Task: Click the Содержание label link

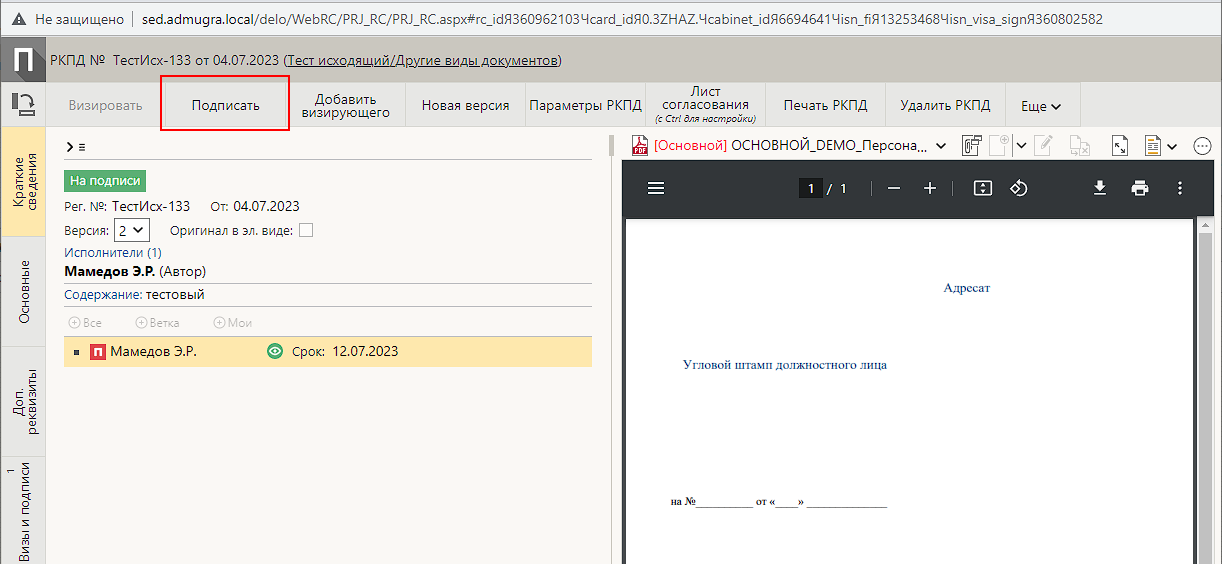Action: [103, 295]
